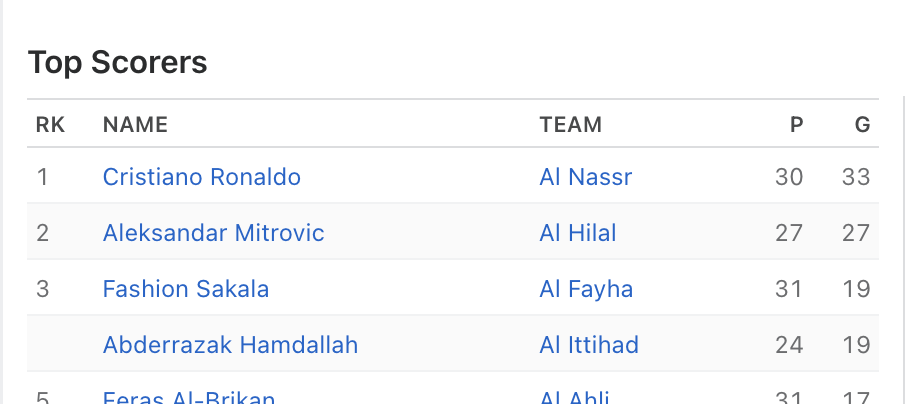Open Feras Al-Brikan player link
Viewport: 916px width, 404px height.
click(x=189, y=397)
